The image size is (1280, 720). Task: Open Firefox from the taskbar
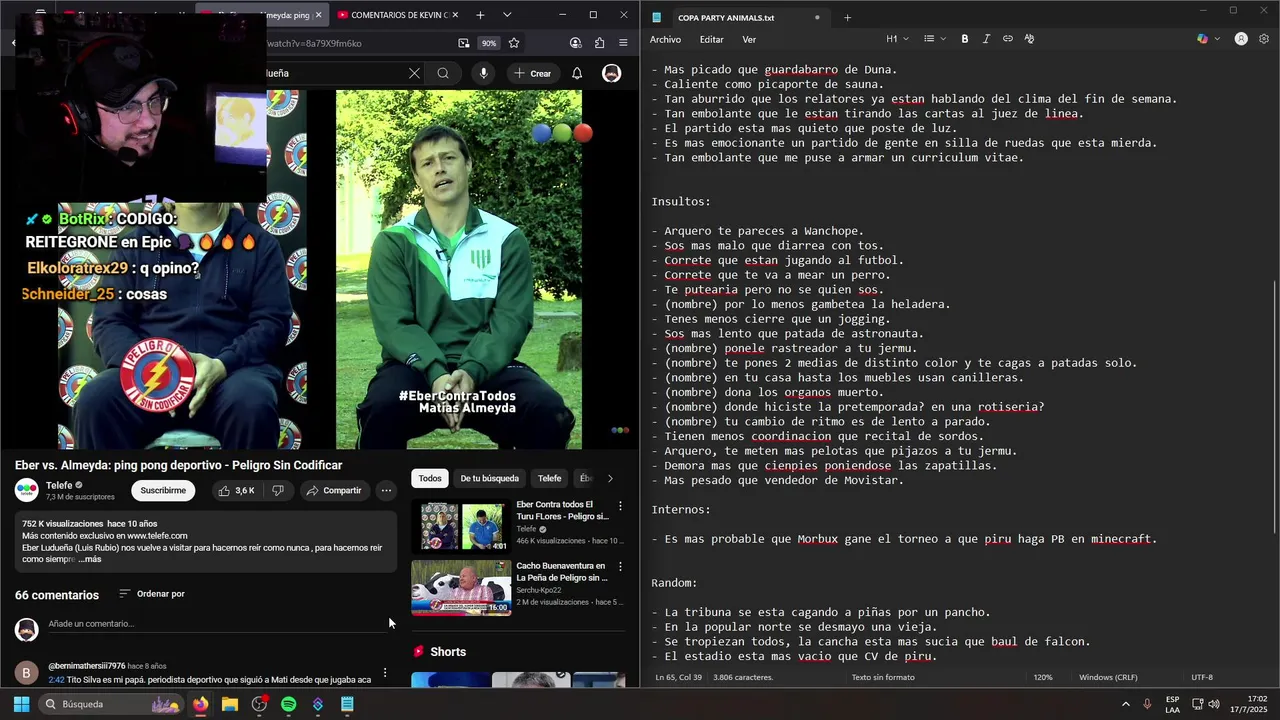pos(201,704)
